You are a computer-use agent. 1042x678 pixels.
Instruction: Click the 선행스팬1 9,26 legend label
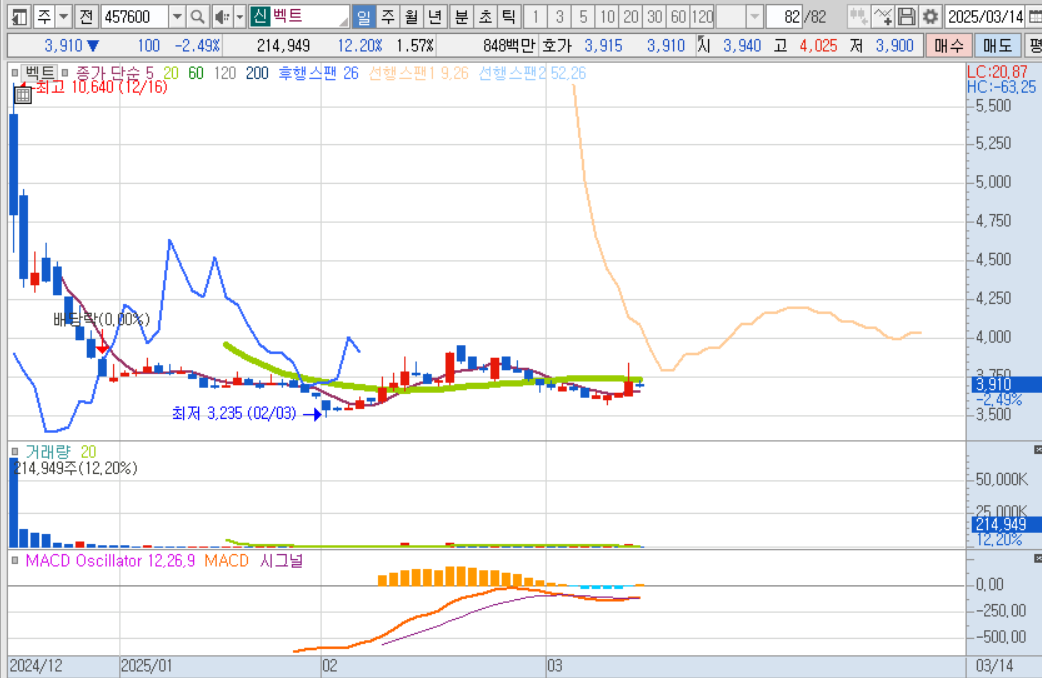(x=419, y=73)
